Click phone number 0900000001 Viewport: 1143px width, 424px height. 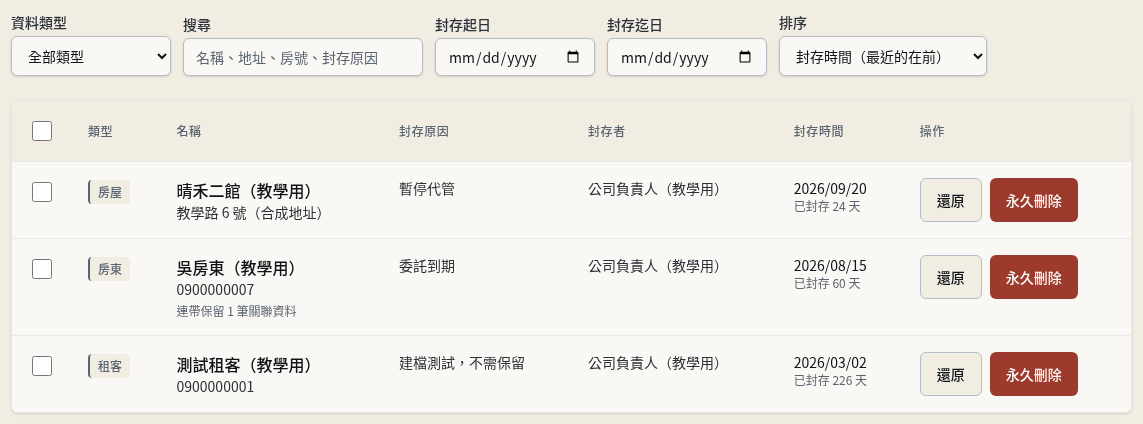click(215, 387)
